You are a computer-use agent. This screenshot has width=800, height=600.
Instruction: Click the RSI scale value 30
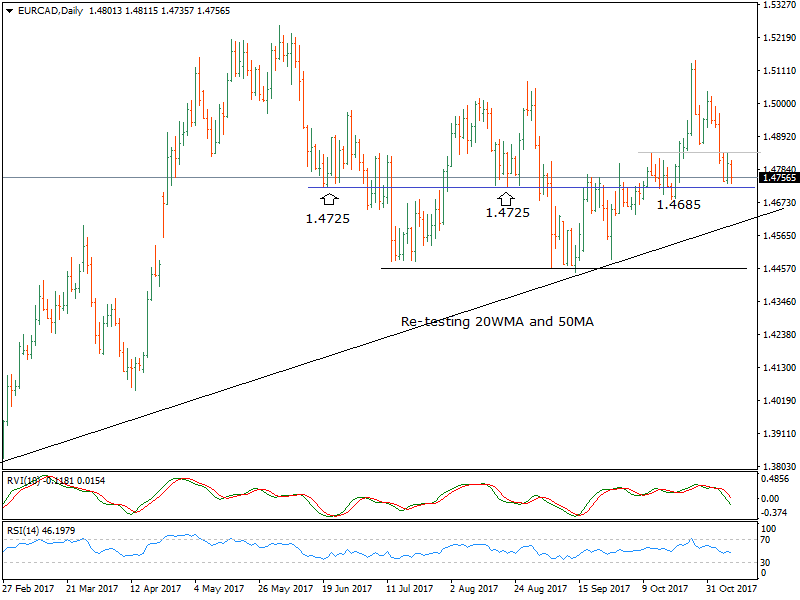(x=765, y=562)
